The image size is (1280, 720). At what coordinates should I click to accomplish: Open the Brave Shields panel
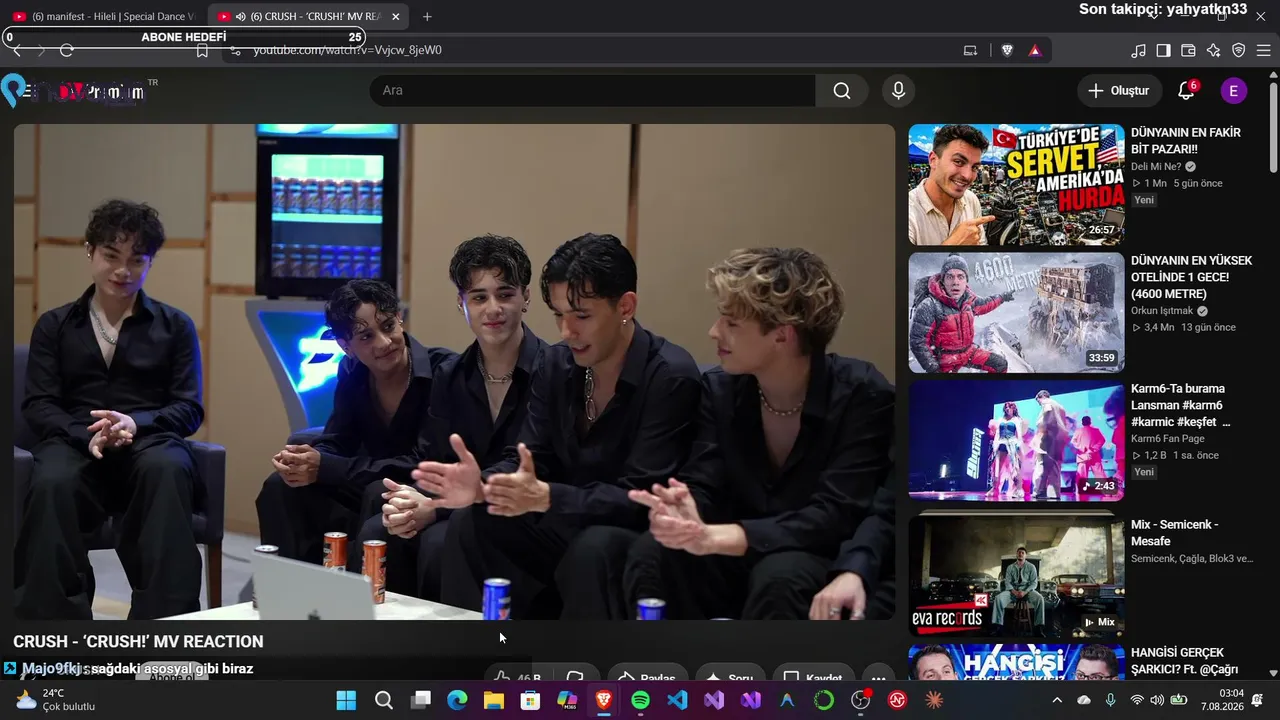click(1007, 50)
